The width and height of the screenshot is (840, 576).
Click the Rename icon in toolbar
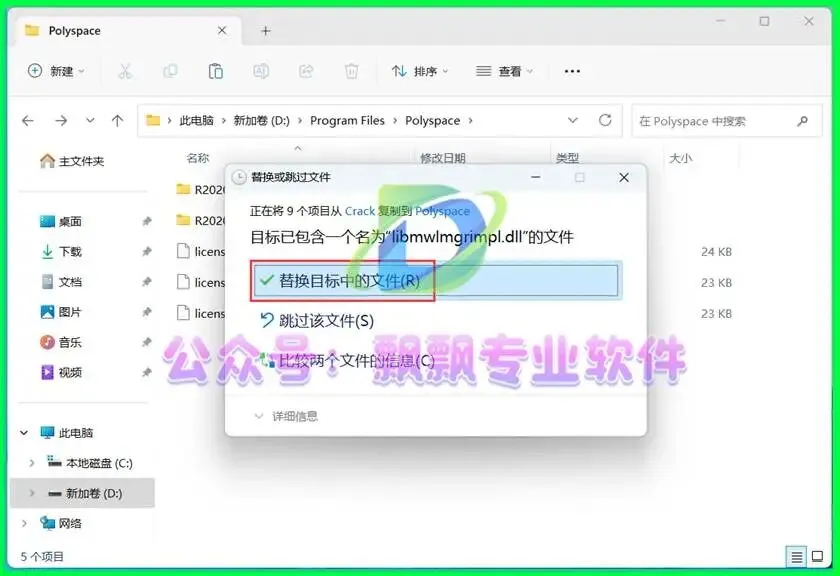click(x=261, y=71)
